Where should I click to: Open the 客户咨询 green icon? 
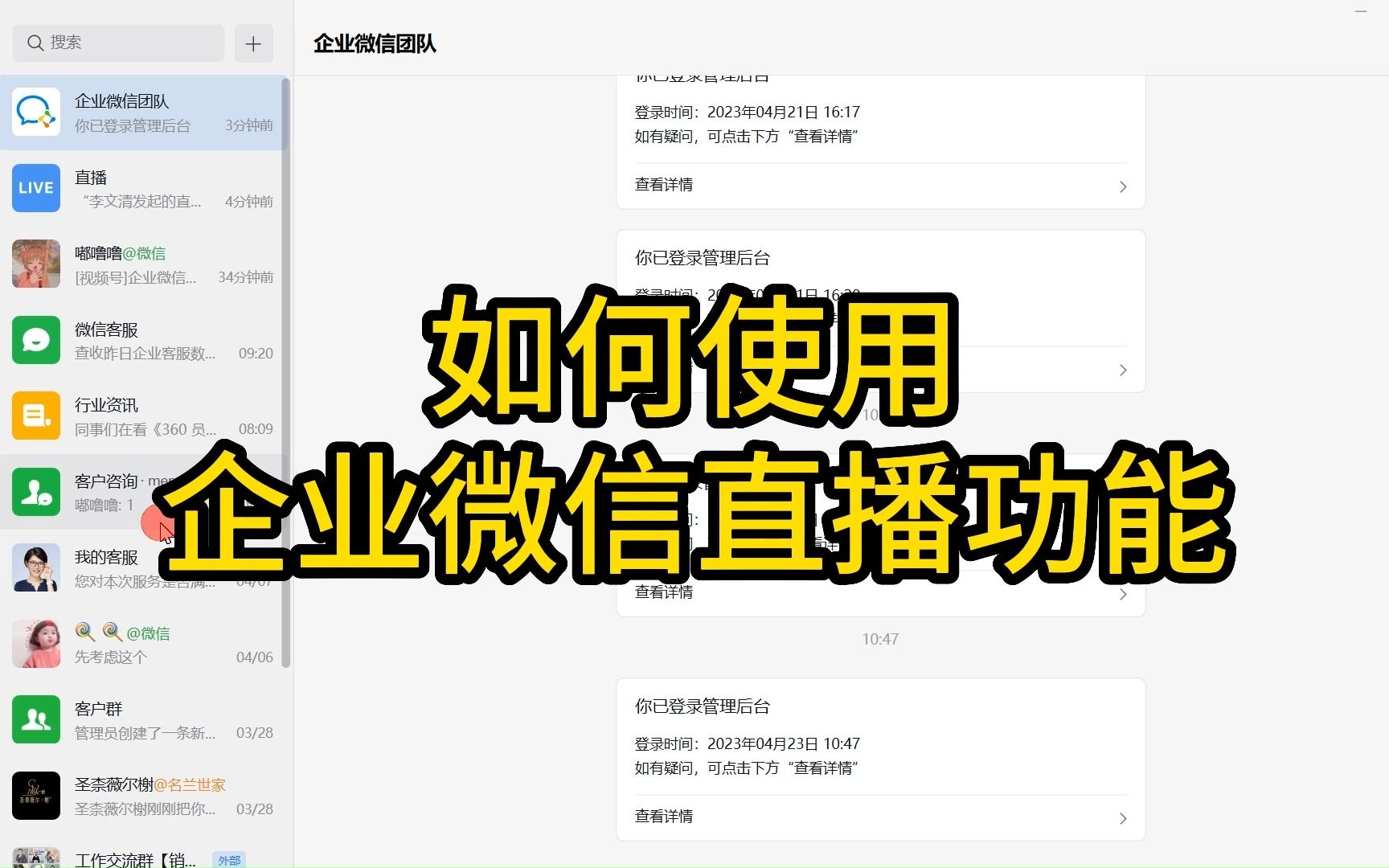coord(36,492)
